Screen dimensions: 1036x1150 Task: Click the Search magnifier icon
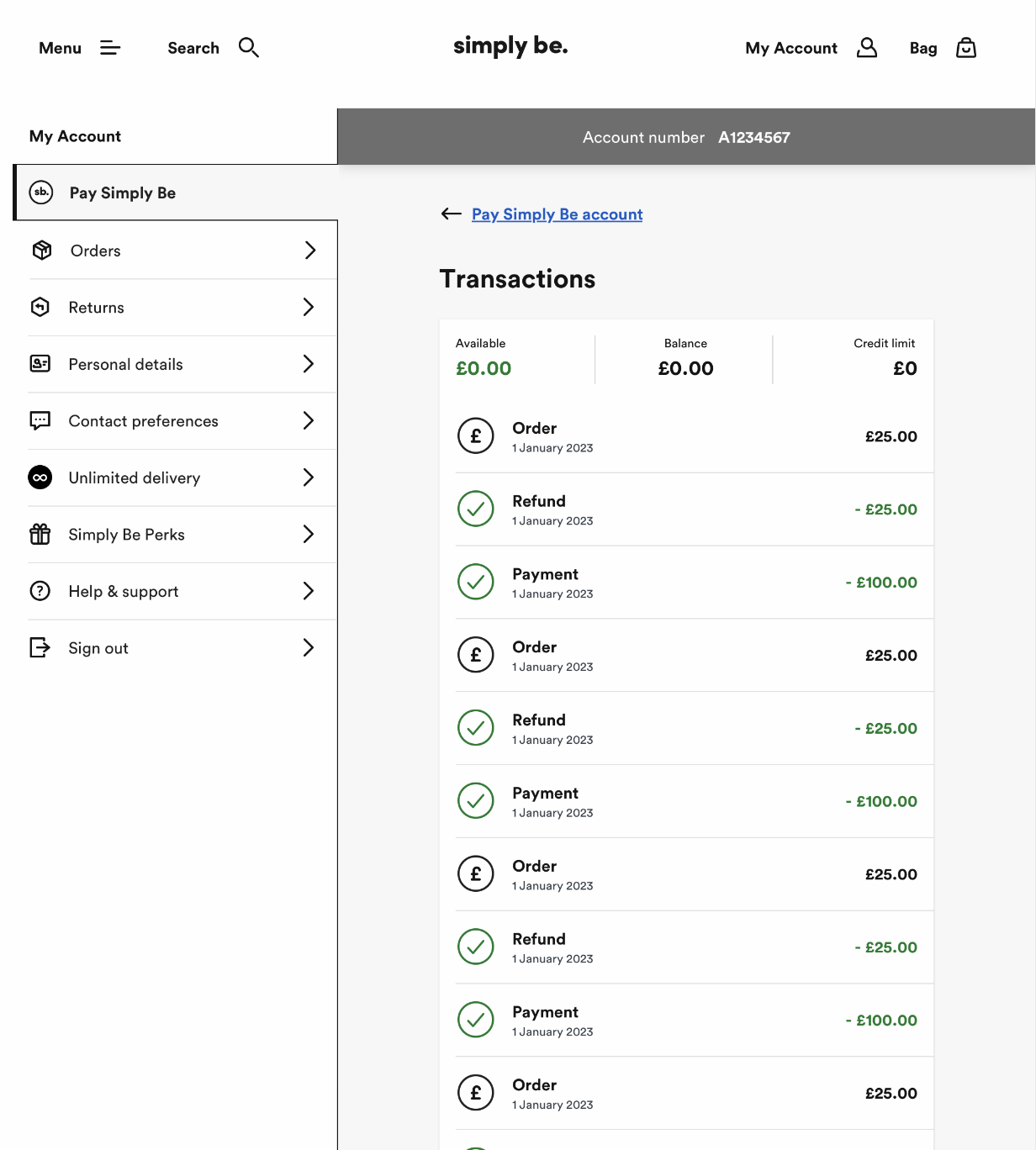pos(249,47)
